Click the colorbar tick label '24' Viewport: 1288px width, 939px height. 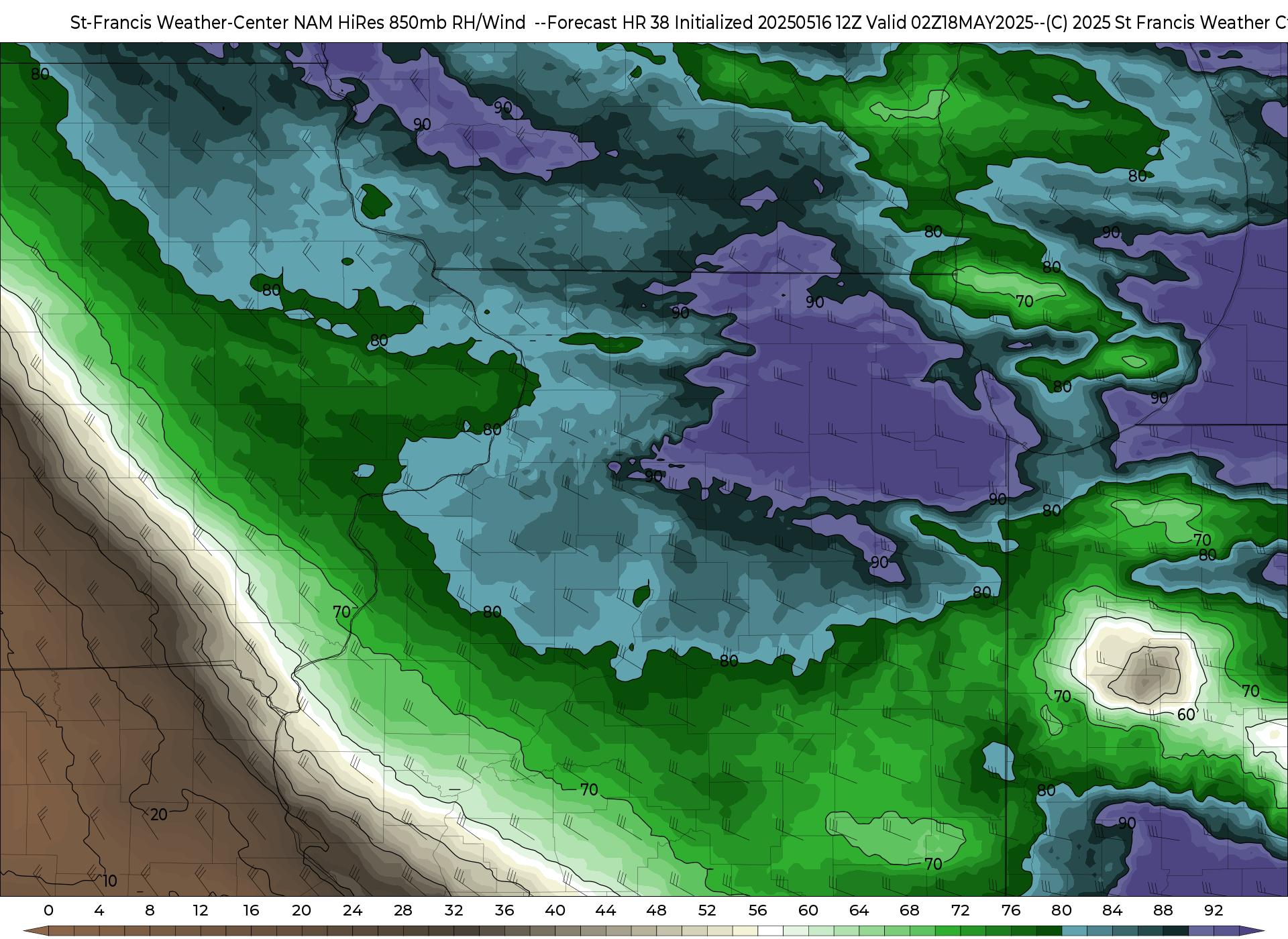[x=352, y=911]
